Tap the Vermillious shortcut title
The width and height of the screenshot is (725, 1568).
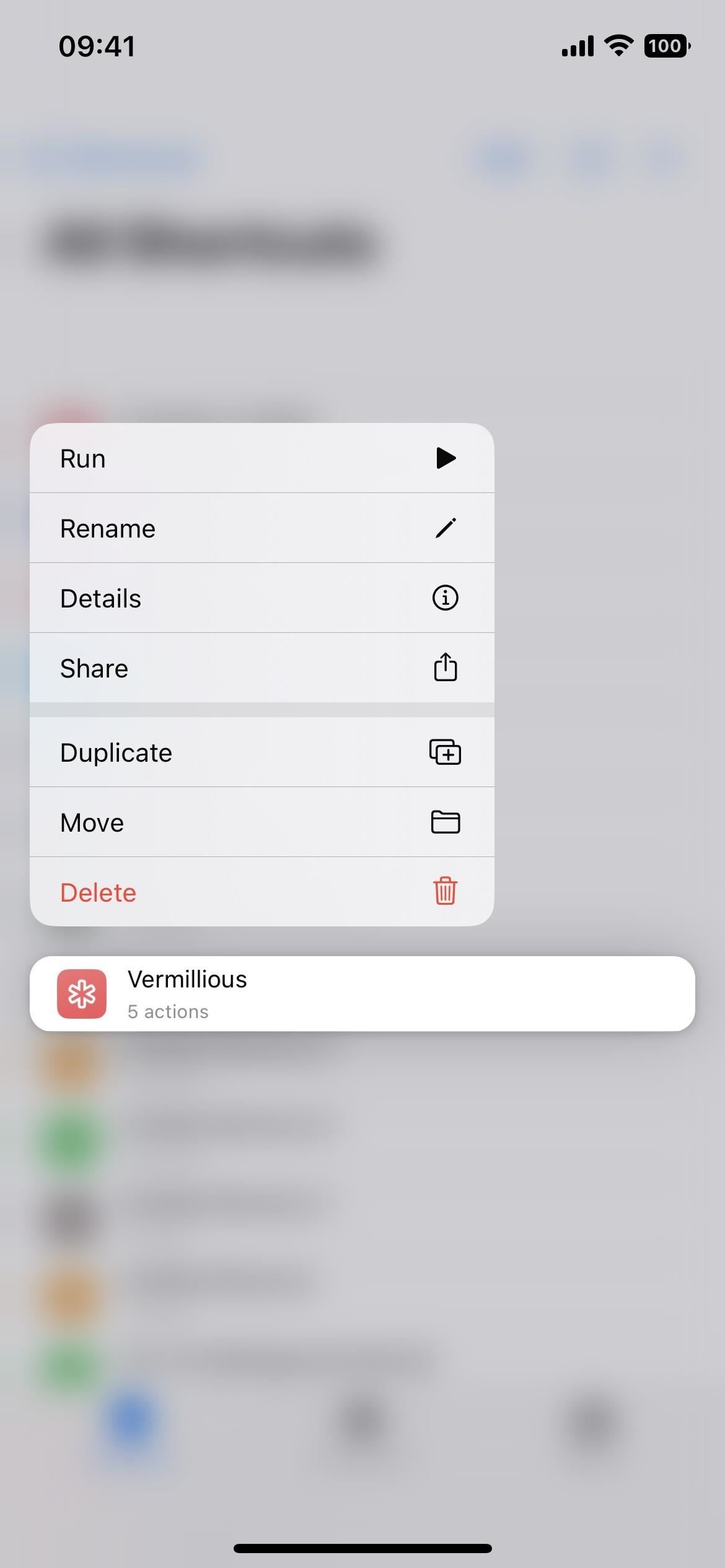coord(187,980)
